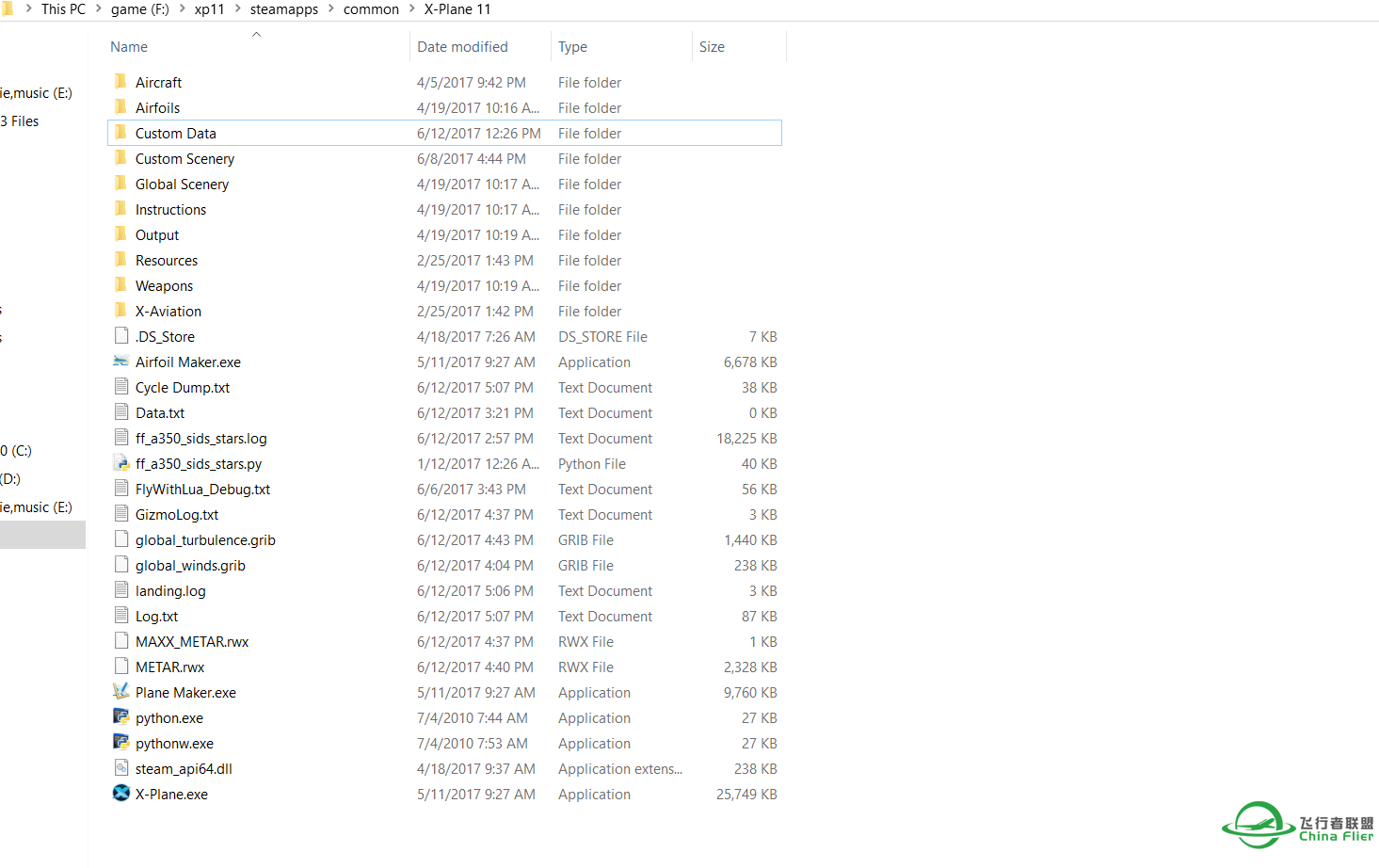Click the Global Scenery folder icon
The height and width of the screenshot is (868, 1379).
(x=120, y=184)
